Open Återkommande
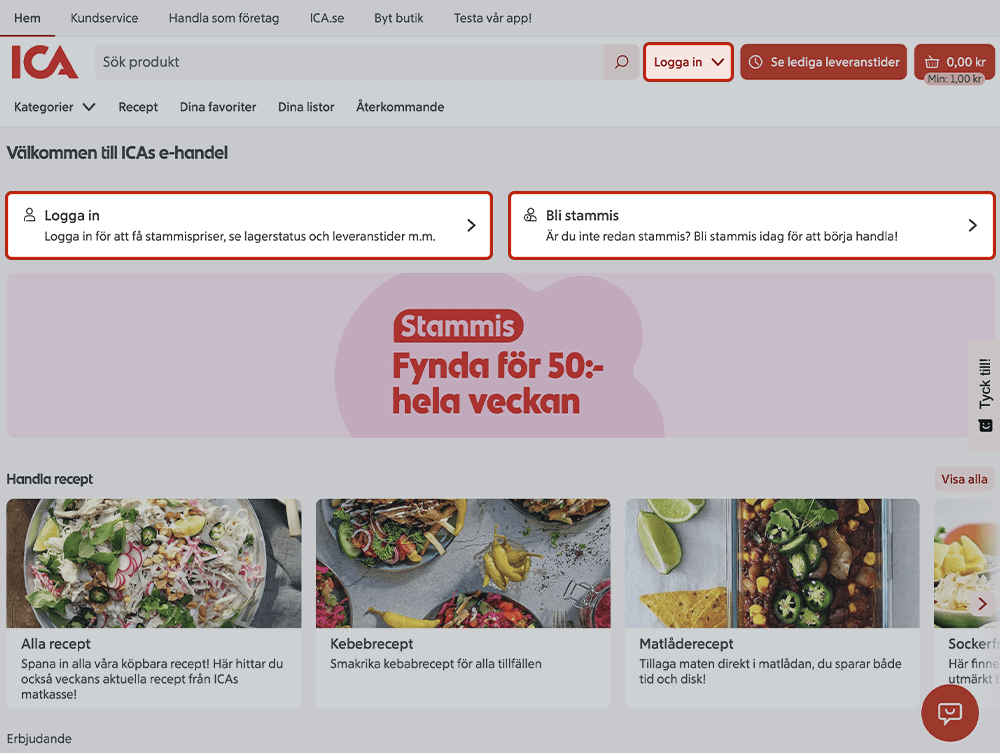1000x753 pixels. pos(400,107)
